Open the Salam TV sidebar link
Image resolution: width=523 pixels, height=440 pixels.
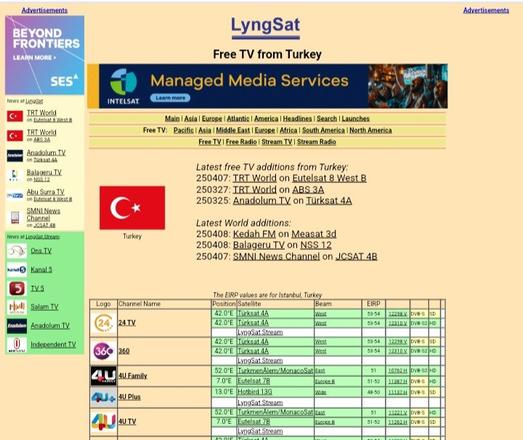tap(44, 307)
